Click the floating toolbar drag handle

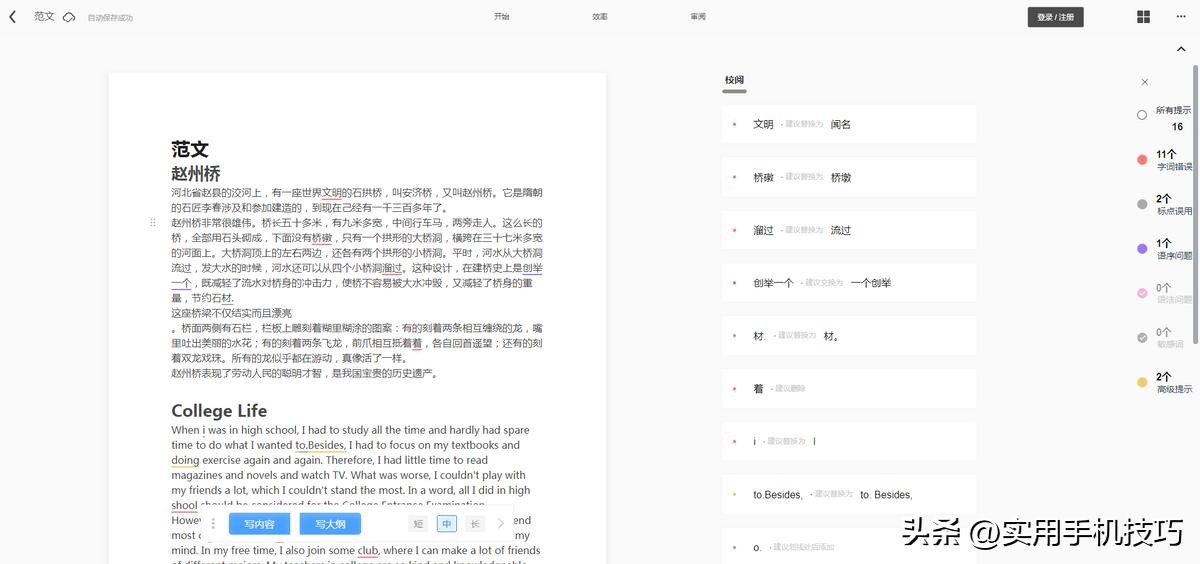pyautogui.click(x=212, y=524)
